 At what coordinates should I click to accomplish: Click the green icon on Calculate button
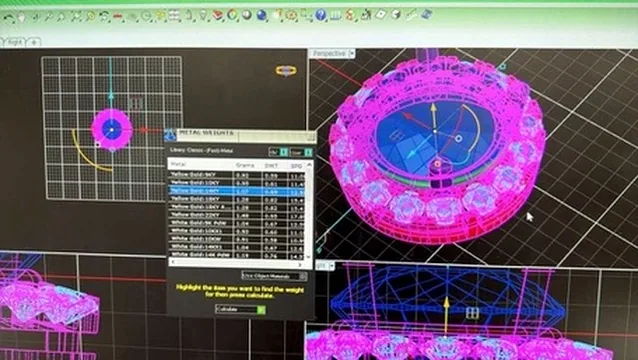click(261, 310)
